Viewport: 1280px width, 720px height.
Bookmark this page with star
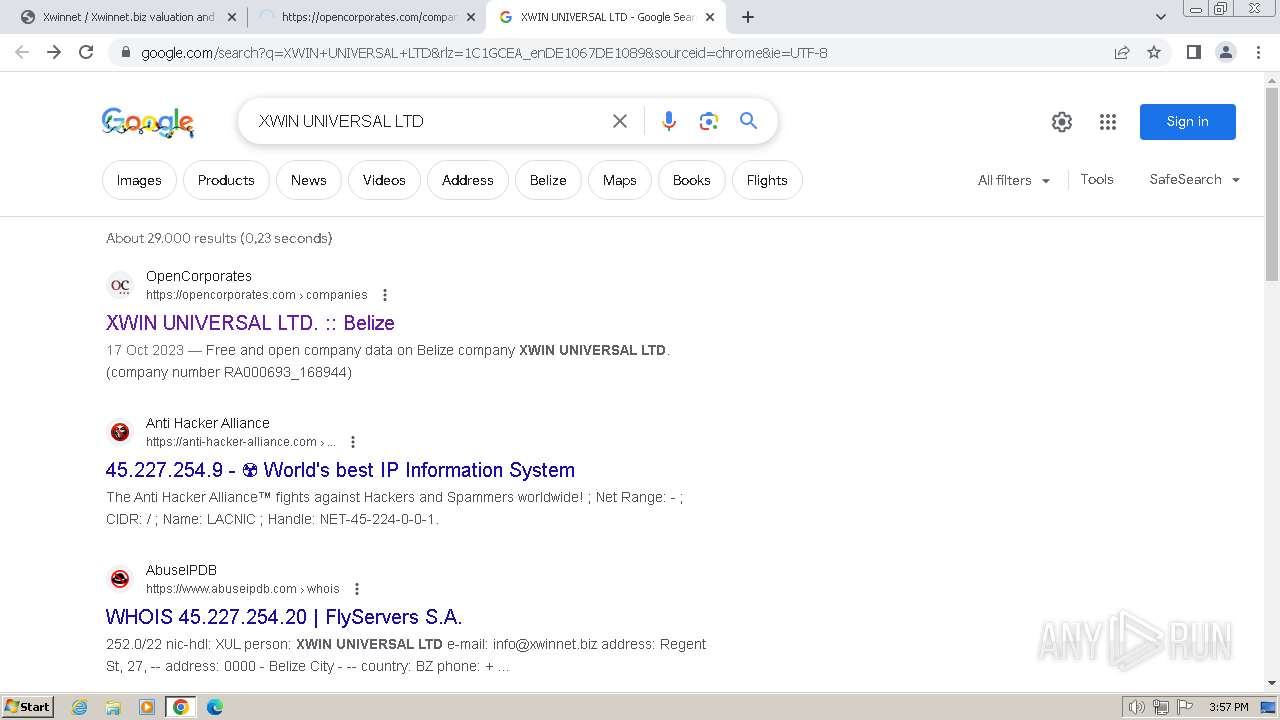point(1154,52)
